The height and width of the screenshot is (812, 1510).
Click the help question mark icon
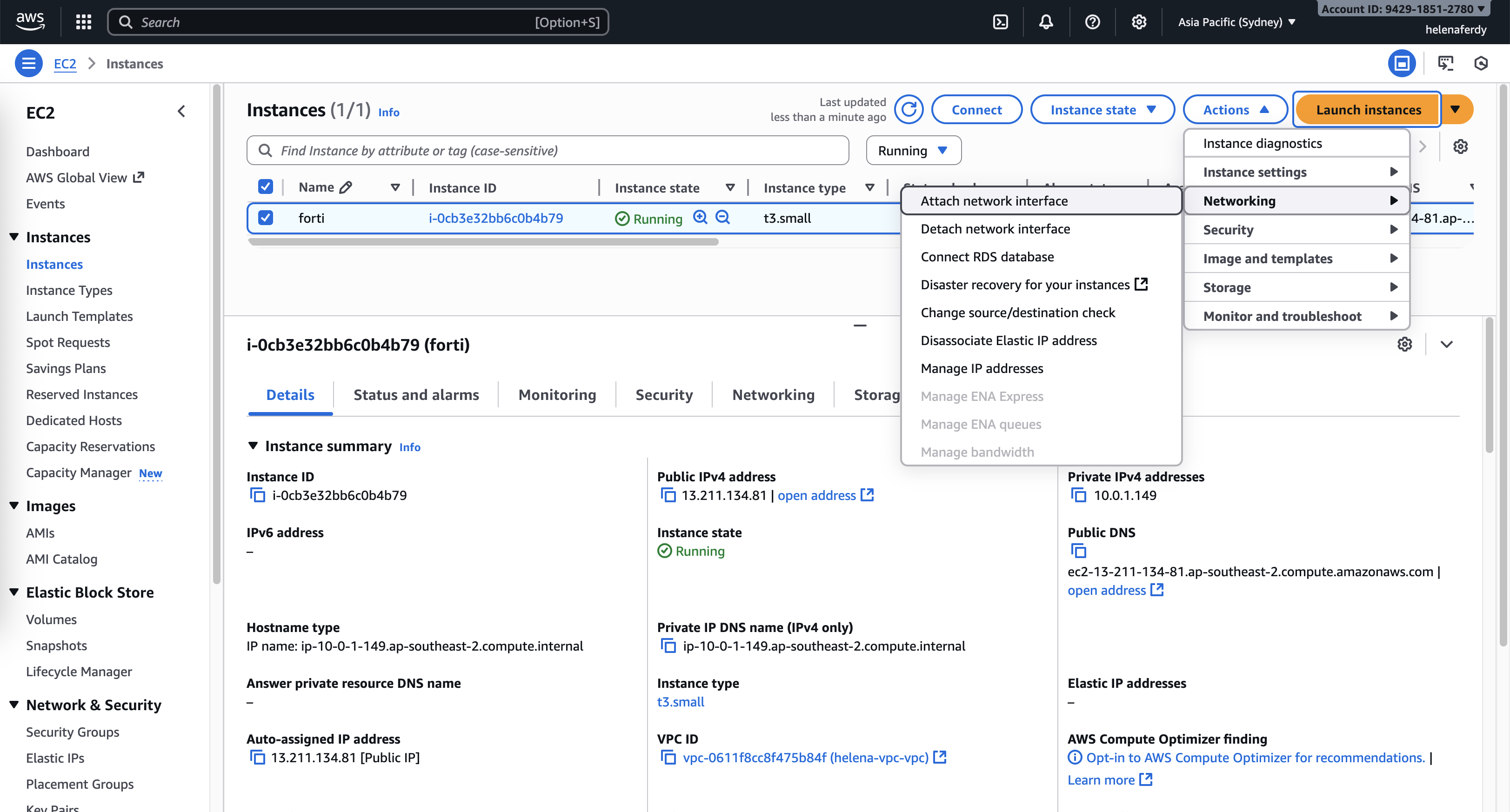pyautogui.click(x=1092, y=22)
